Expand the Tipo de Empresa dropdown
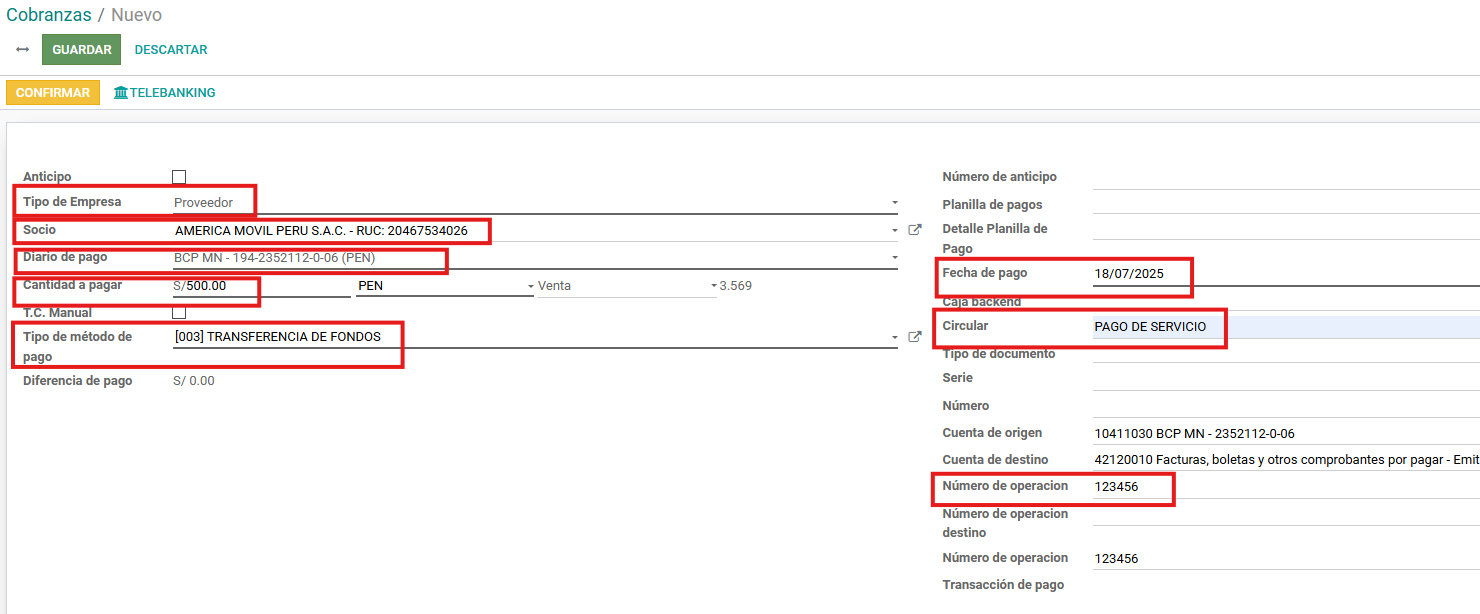Screen dimensions: 1480x614 [894, 203]
